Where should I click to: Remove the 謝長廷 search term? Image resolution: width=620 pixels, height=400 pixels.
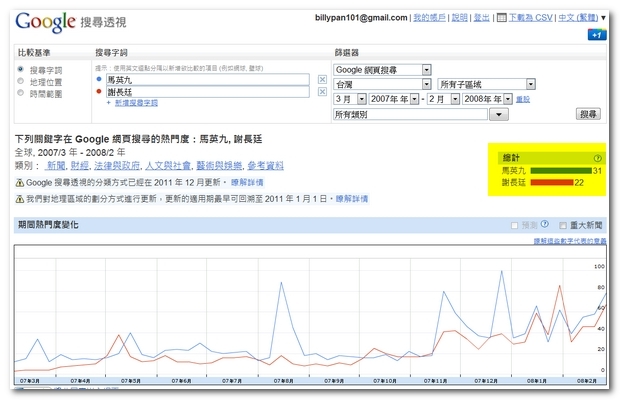point(322,92)
